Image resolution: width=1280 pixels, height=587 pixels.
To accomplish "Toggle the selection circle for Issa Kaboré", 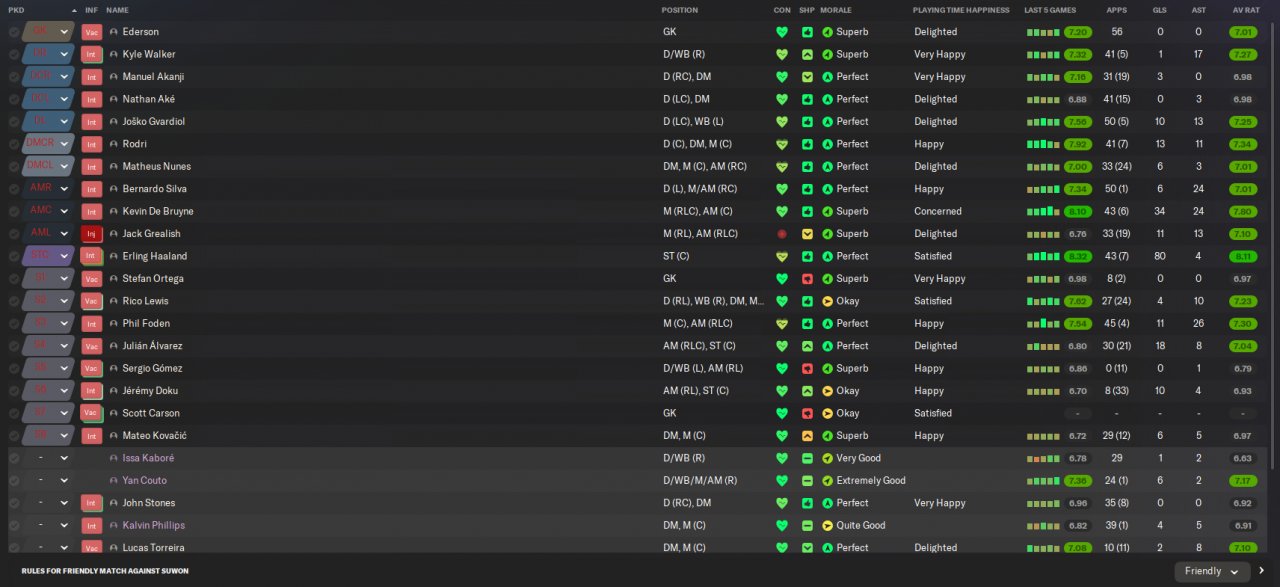I will click(x=13, y=458).
